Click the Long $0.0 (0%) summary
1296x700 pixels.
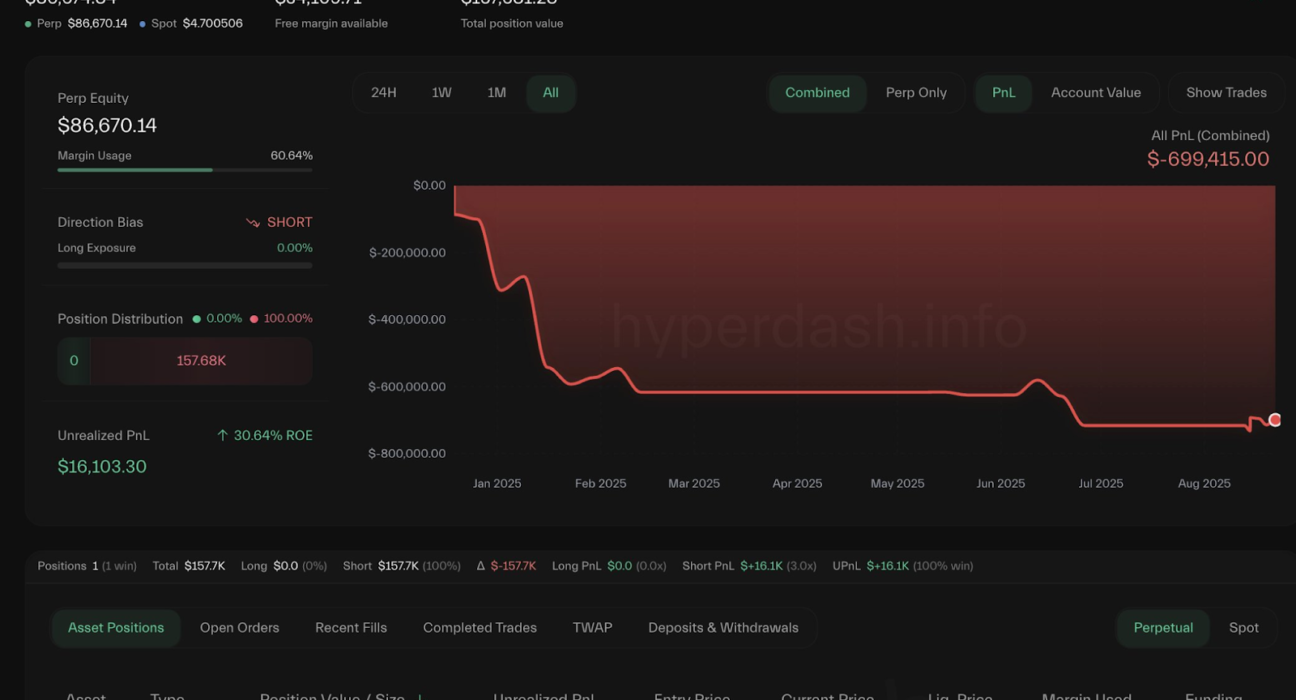284,566
